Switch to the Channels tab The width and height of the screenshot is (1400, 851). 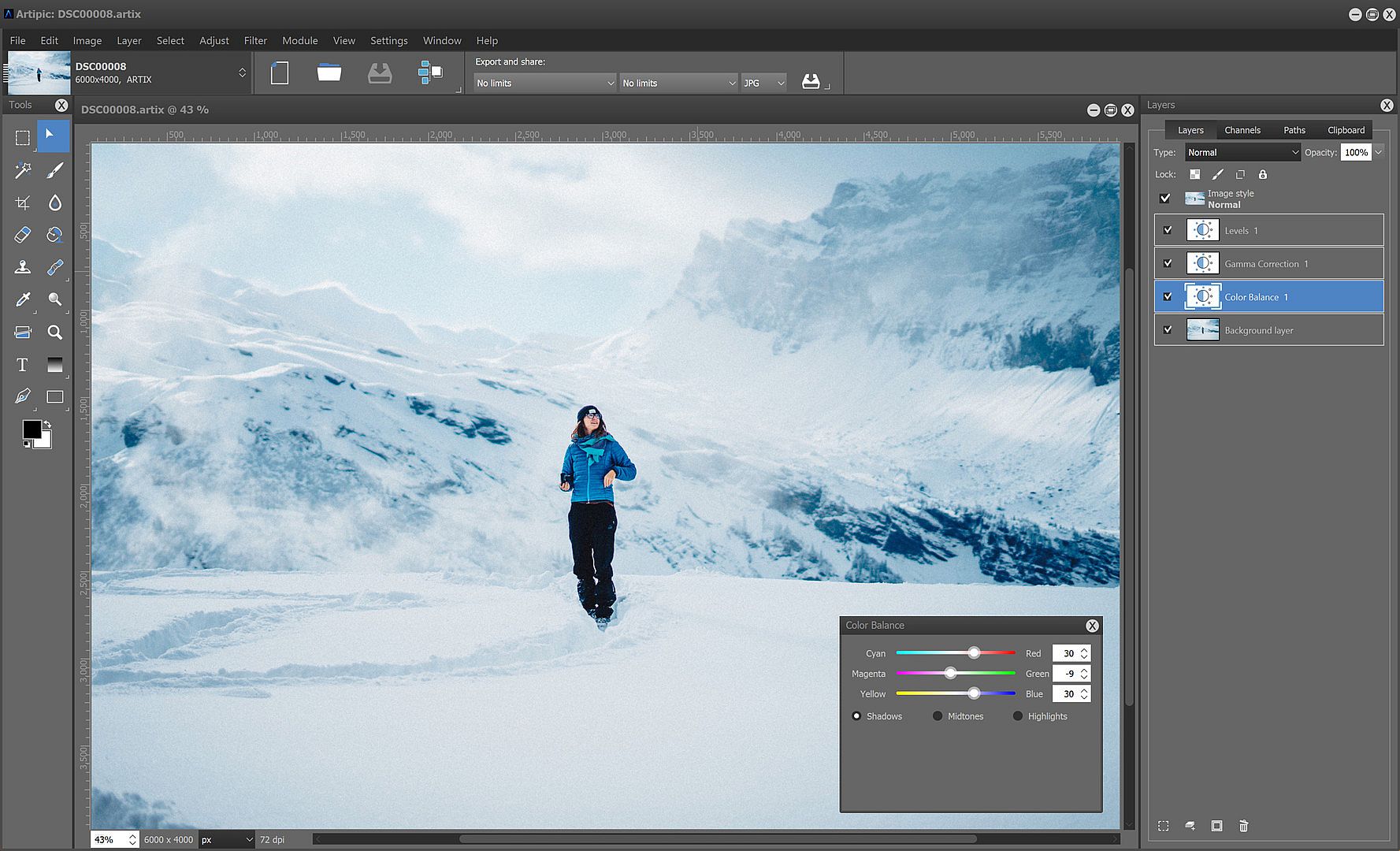pos(1242,130)
